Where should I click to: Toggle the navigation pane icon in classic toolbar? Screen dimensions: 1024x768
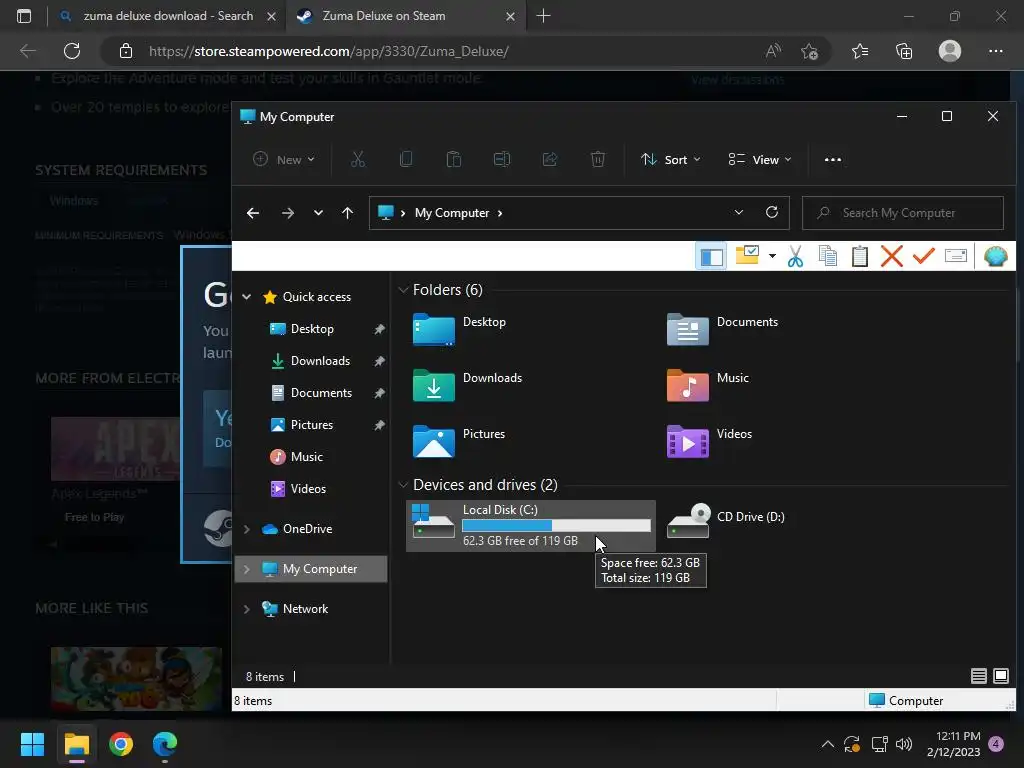[x=711, y=256]
